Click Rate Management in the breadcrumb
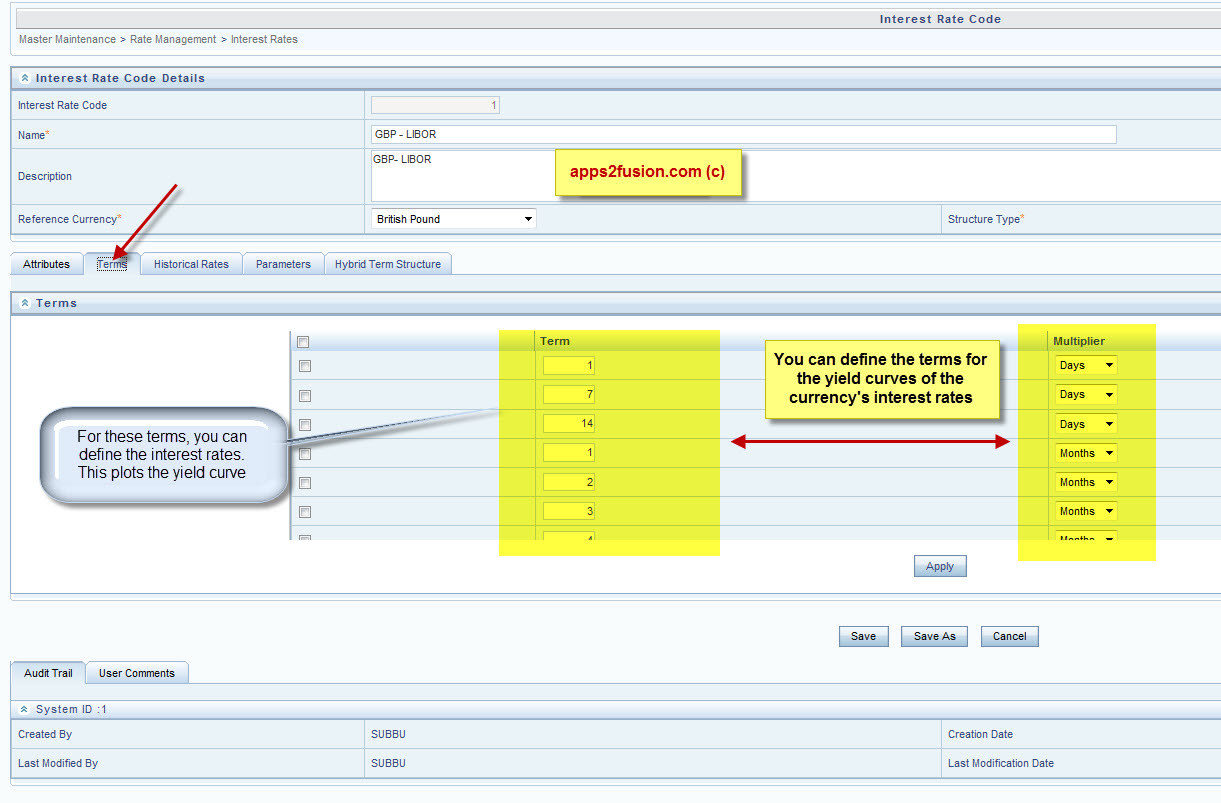 (x=173, y=40)
